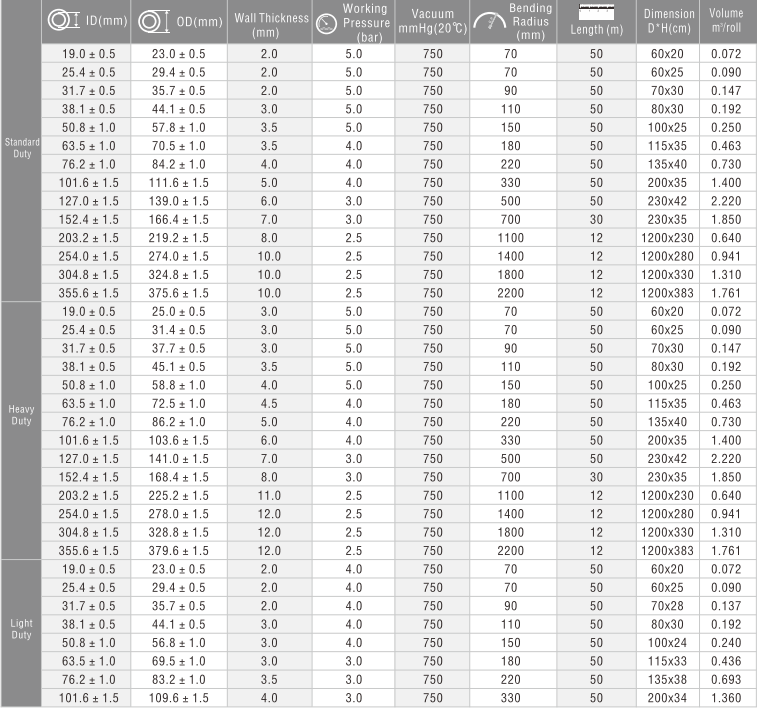Select OD cell 139.0 ± 1.5

coord(178,201)
